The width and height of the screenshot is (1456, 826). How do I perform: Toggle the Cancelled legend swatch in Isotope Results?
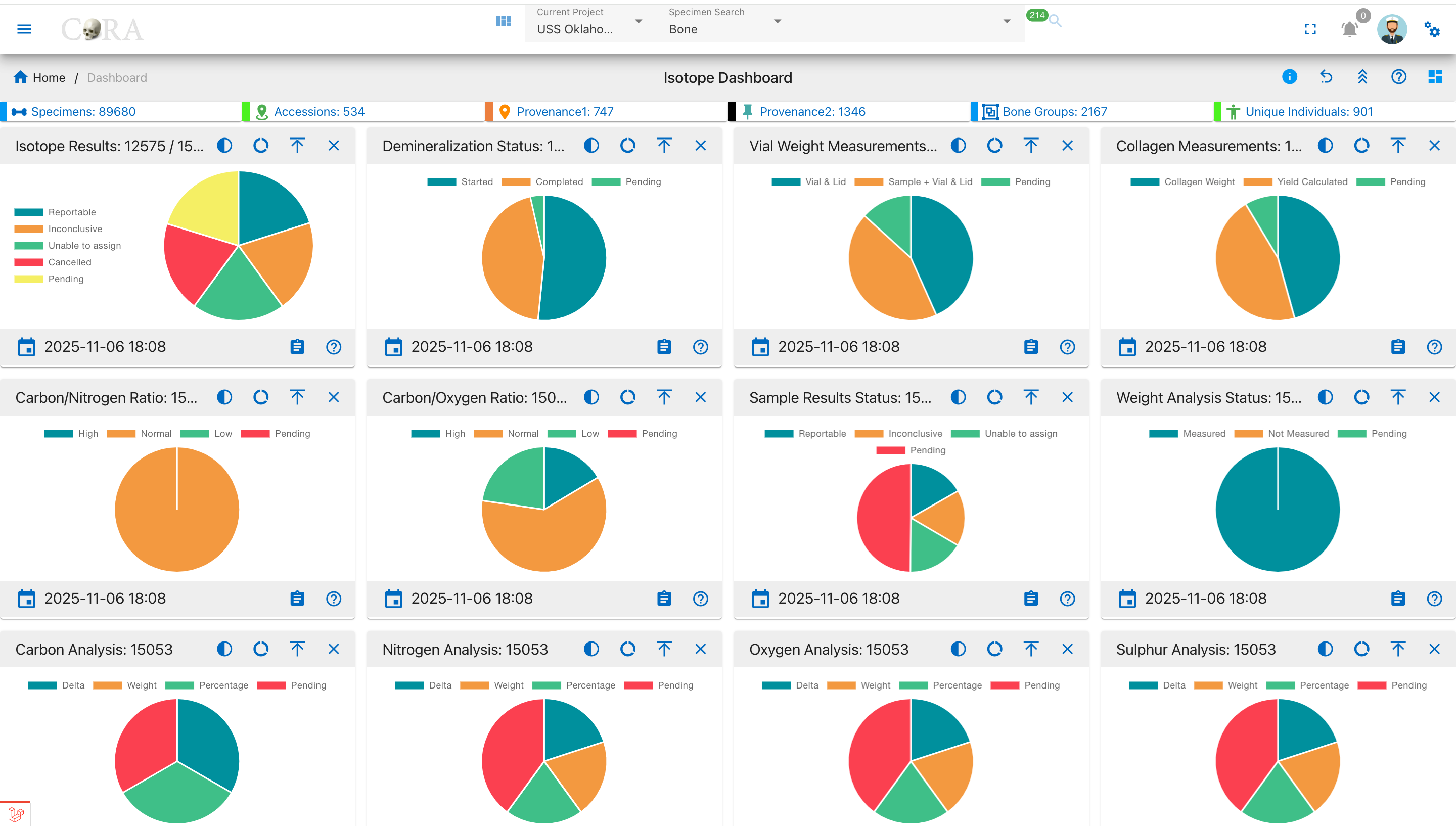point(29,262)
